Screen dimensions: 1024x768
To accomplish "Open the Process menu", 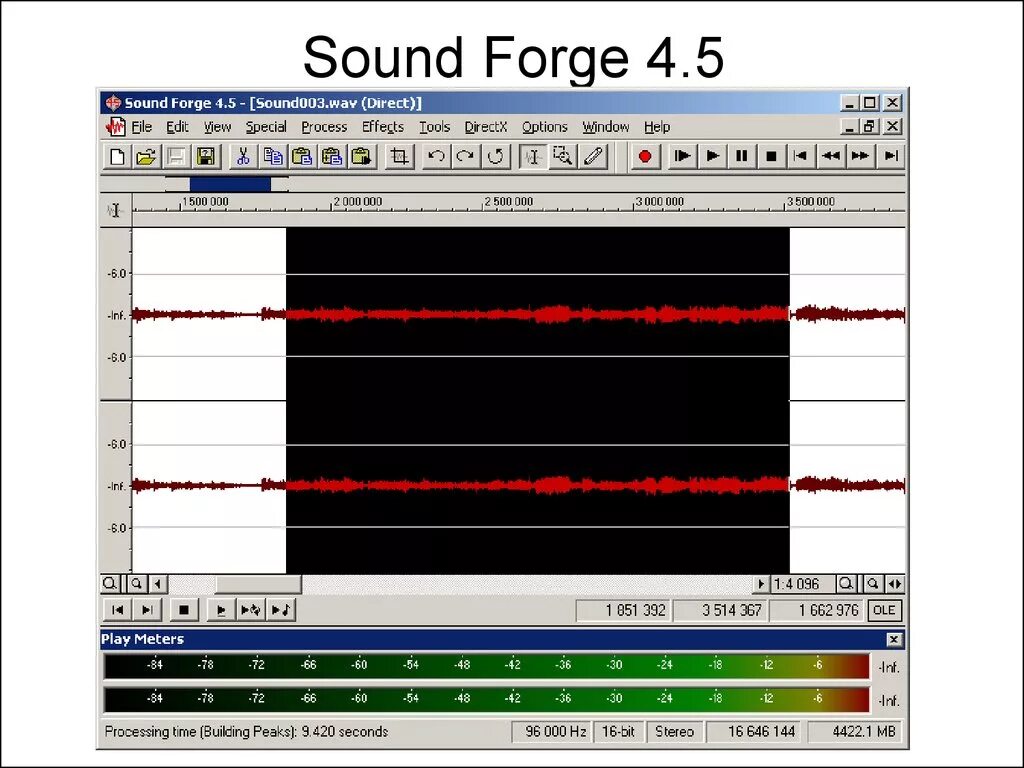I will (x=324, y=127).
